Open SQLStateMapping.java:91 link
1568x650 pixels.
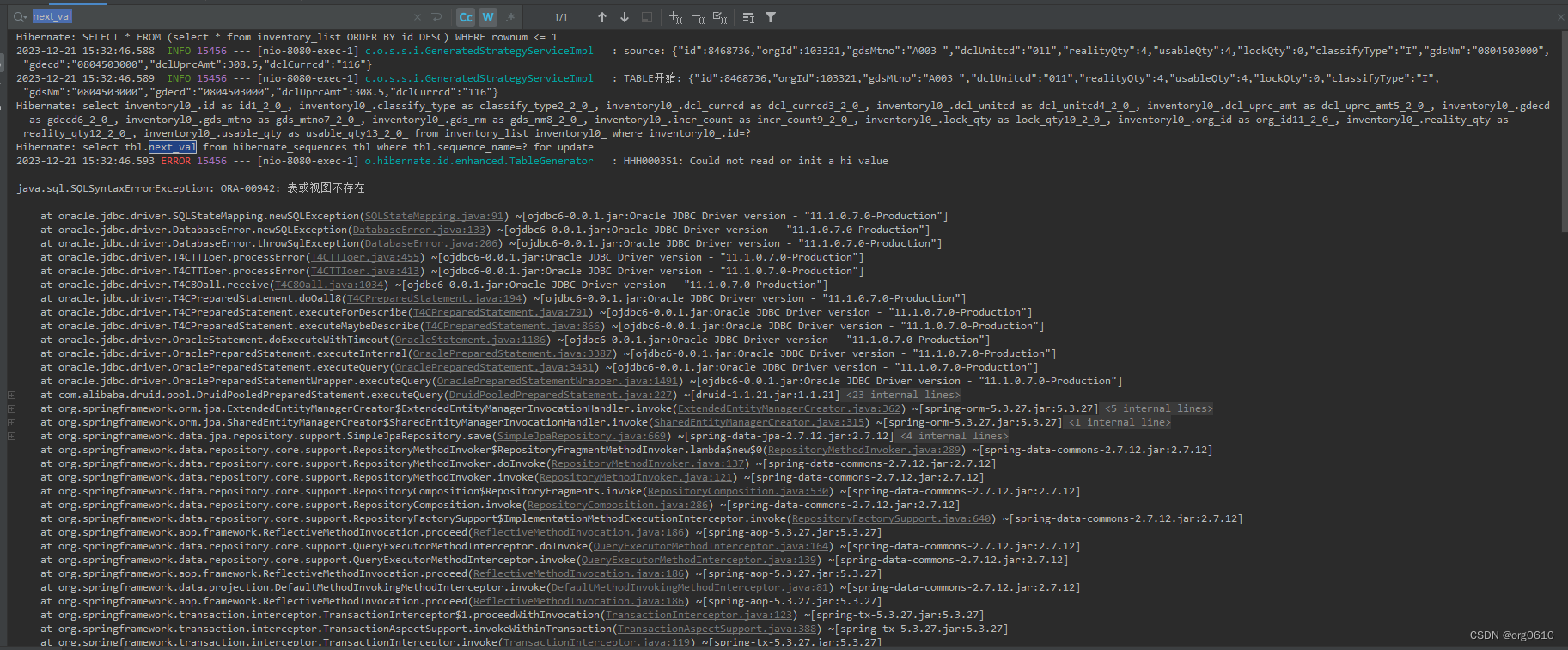(434, 217)
